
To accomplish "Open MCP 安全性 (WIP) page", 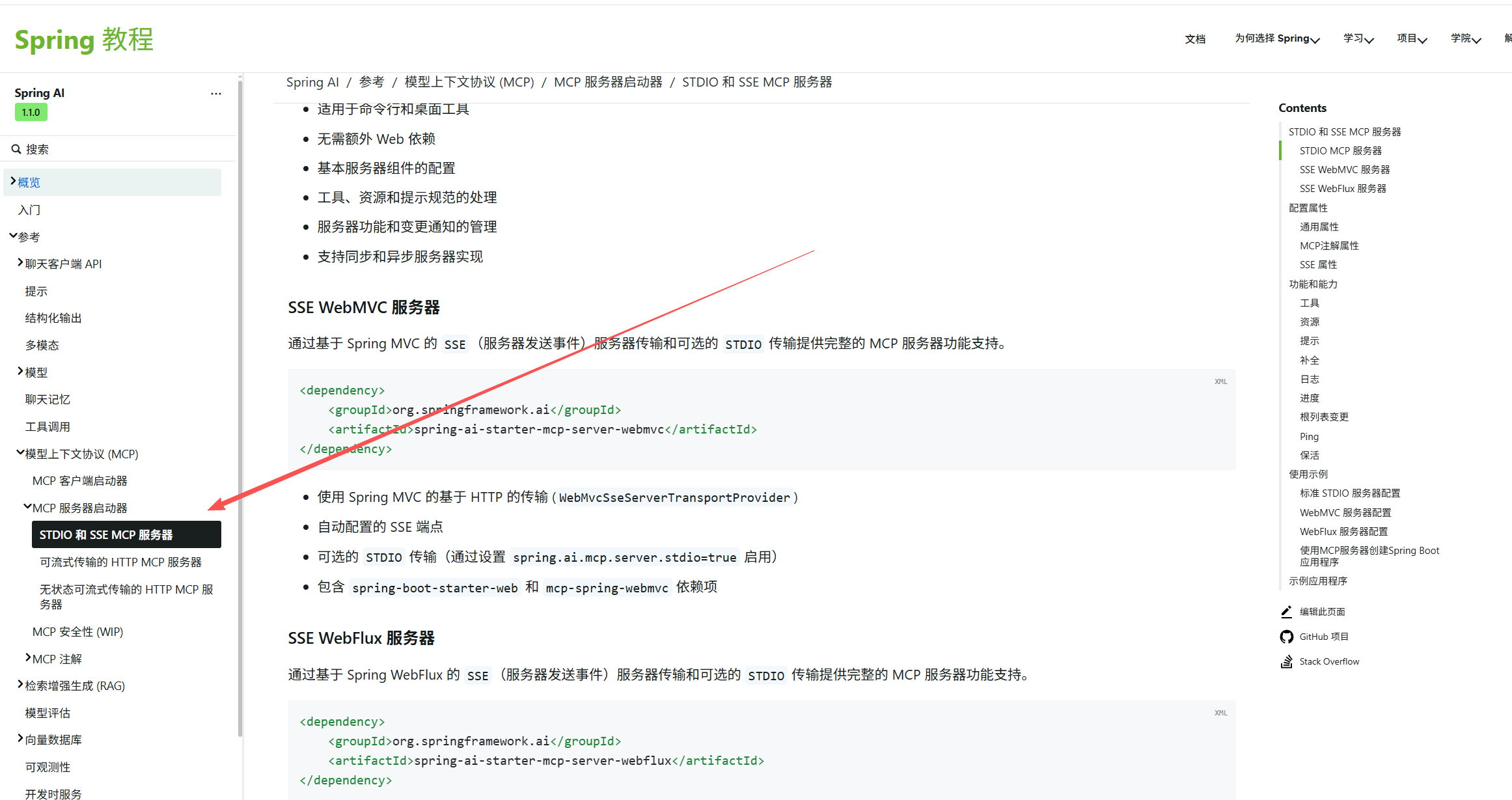I will (78, 631).
